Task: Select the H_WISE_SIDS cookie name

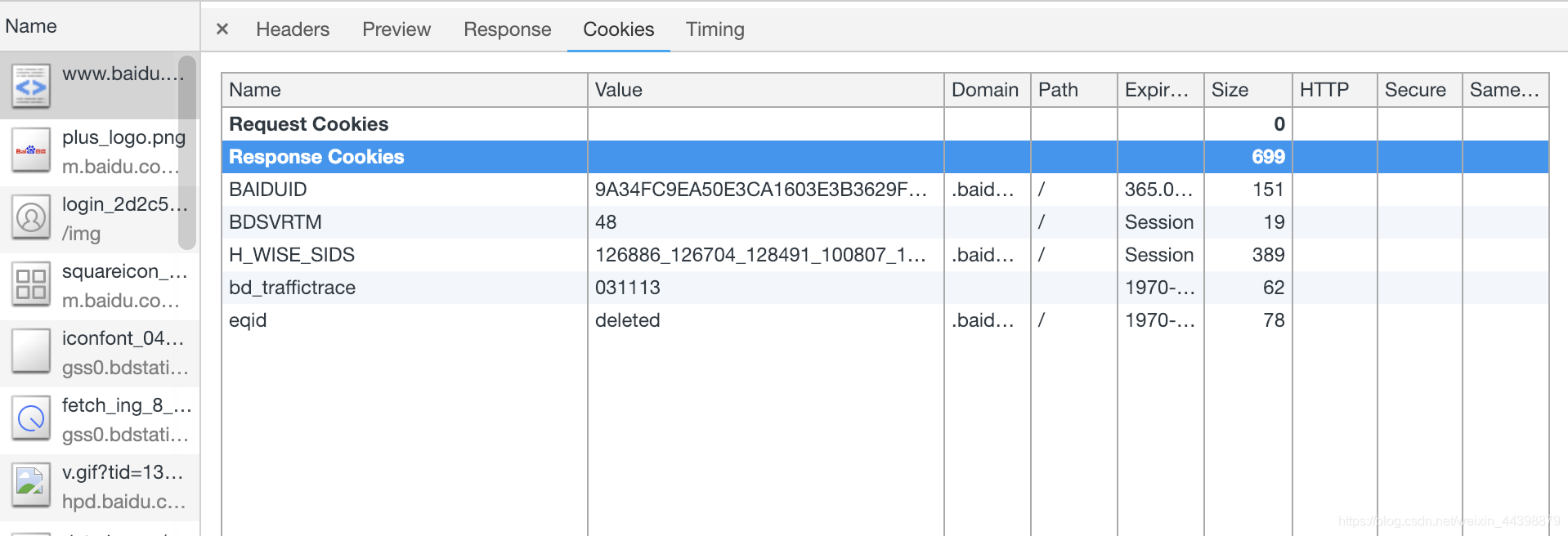Action: tap(292, 255)
